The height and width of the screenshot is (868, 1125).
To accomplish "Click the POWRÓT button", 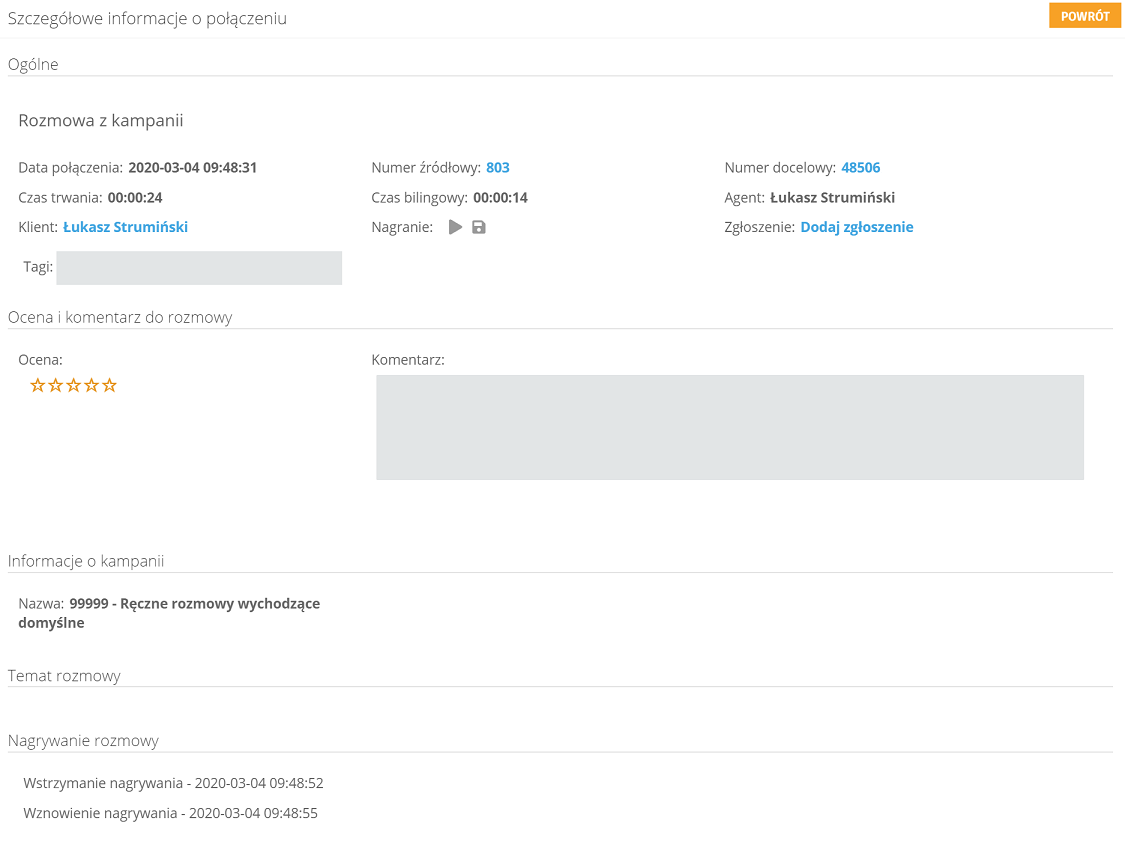I will [1085, 16].
